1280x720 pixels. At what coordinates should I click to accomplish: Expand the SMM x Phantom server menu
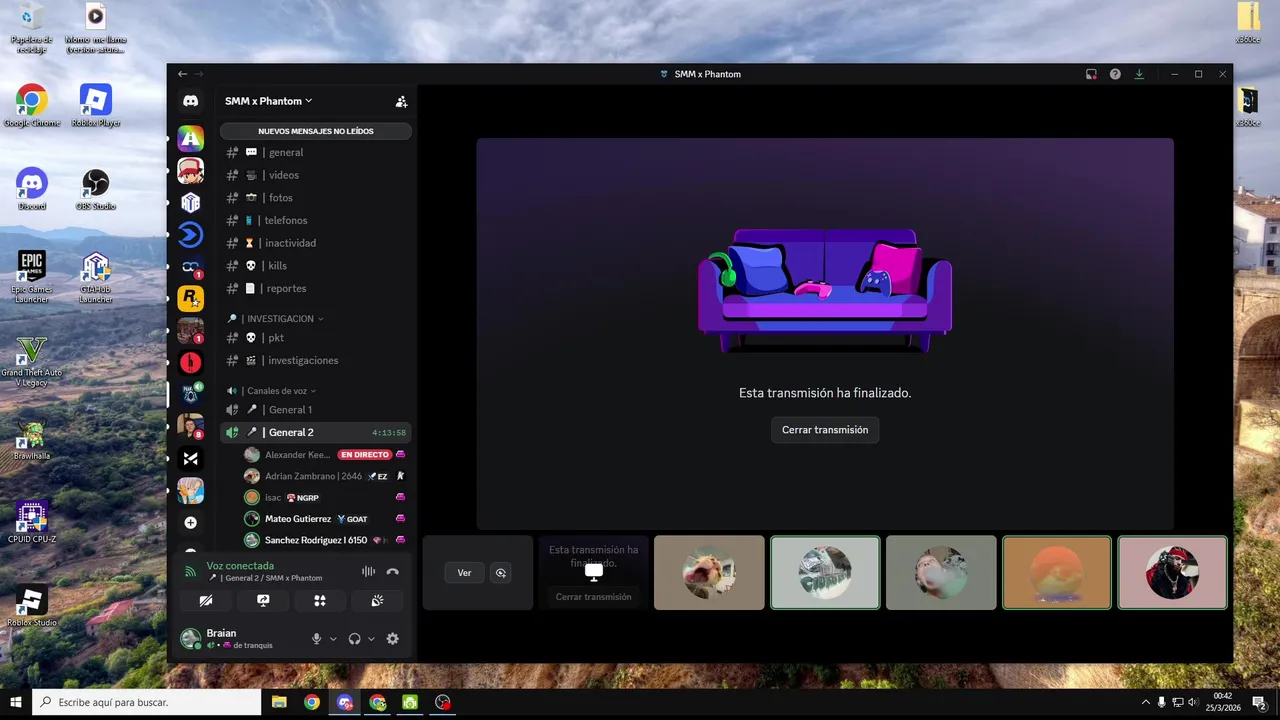point(268,101)
